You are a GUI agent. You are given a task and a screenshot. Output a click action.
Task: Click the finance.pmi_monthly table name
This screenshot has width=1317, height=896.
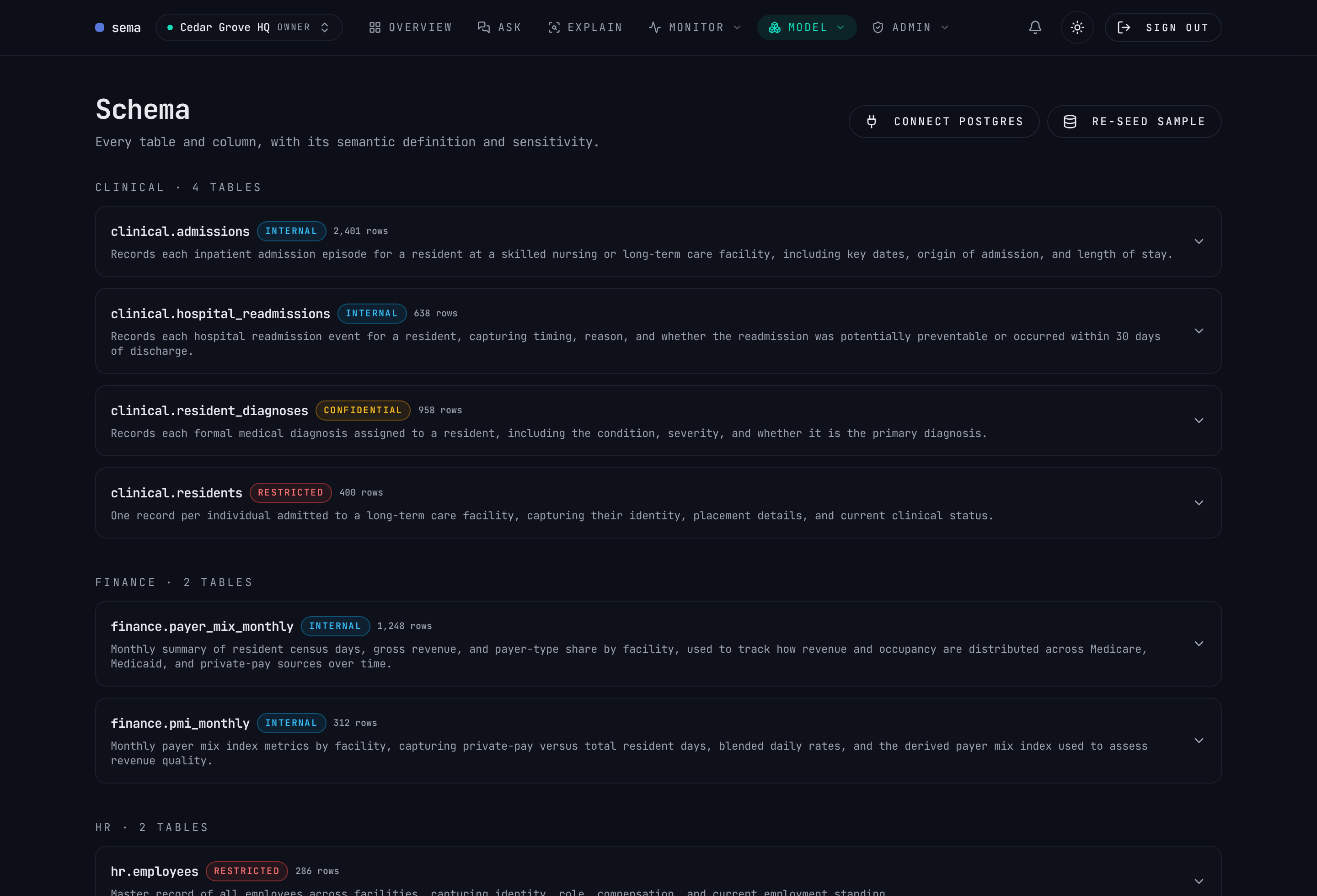click(x=180, y=723)
